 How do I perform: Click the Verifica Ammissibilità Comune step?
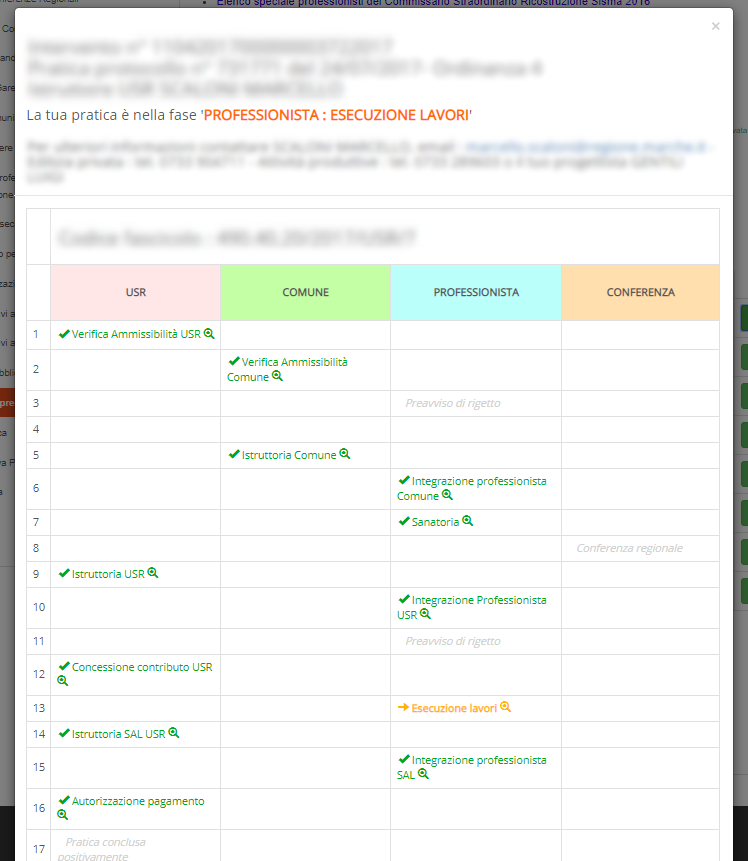287,370
